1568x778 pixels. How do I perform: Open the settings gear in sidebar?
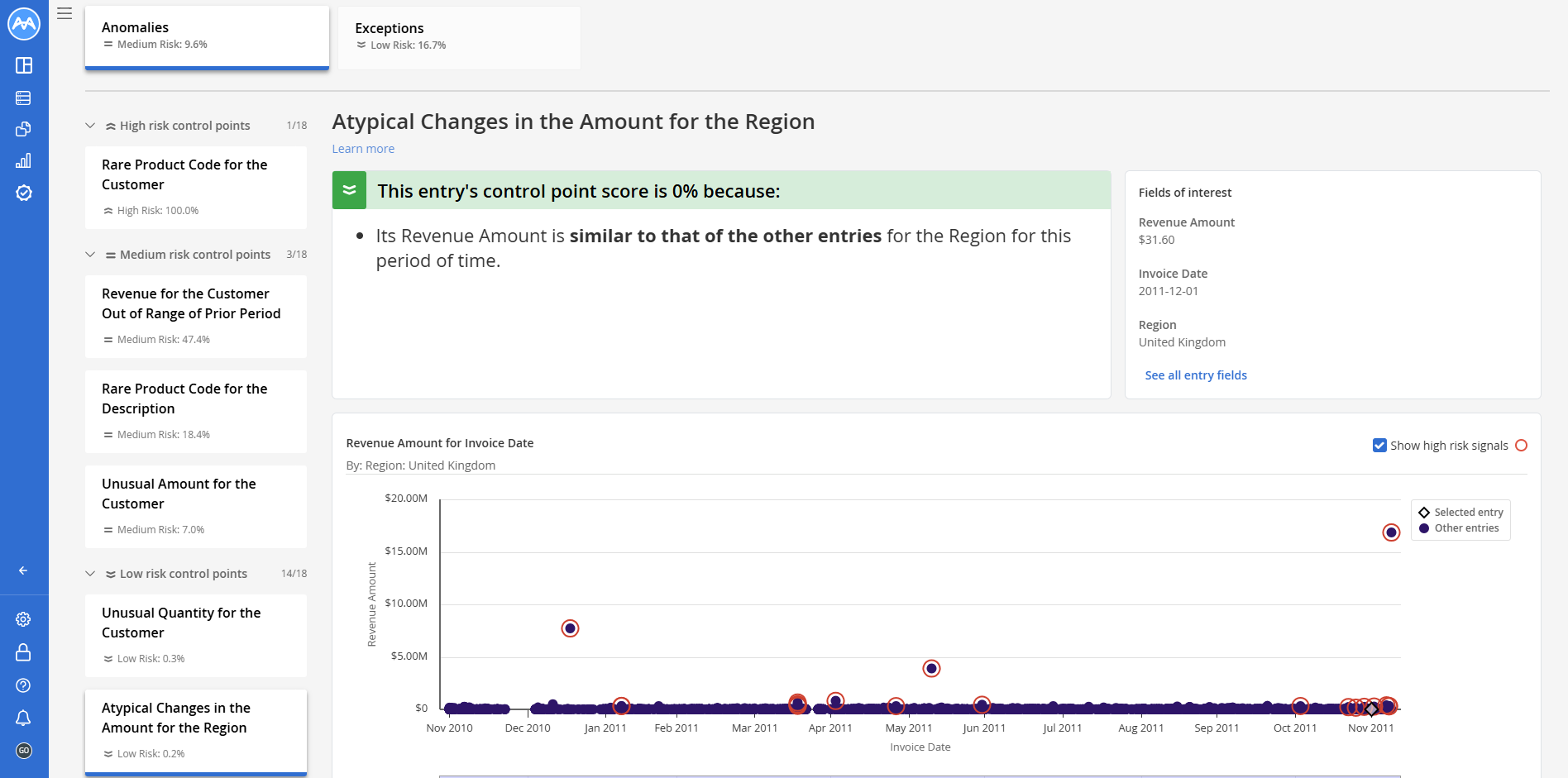[24, 619]
